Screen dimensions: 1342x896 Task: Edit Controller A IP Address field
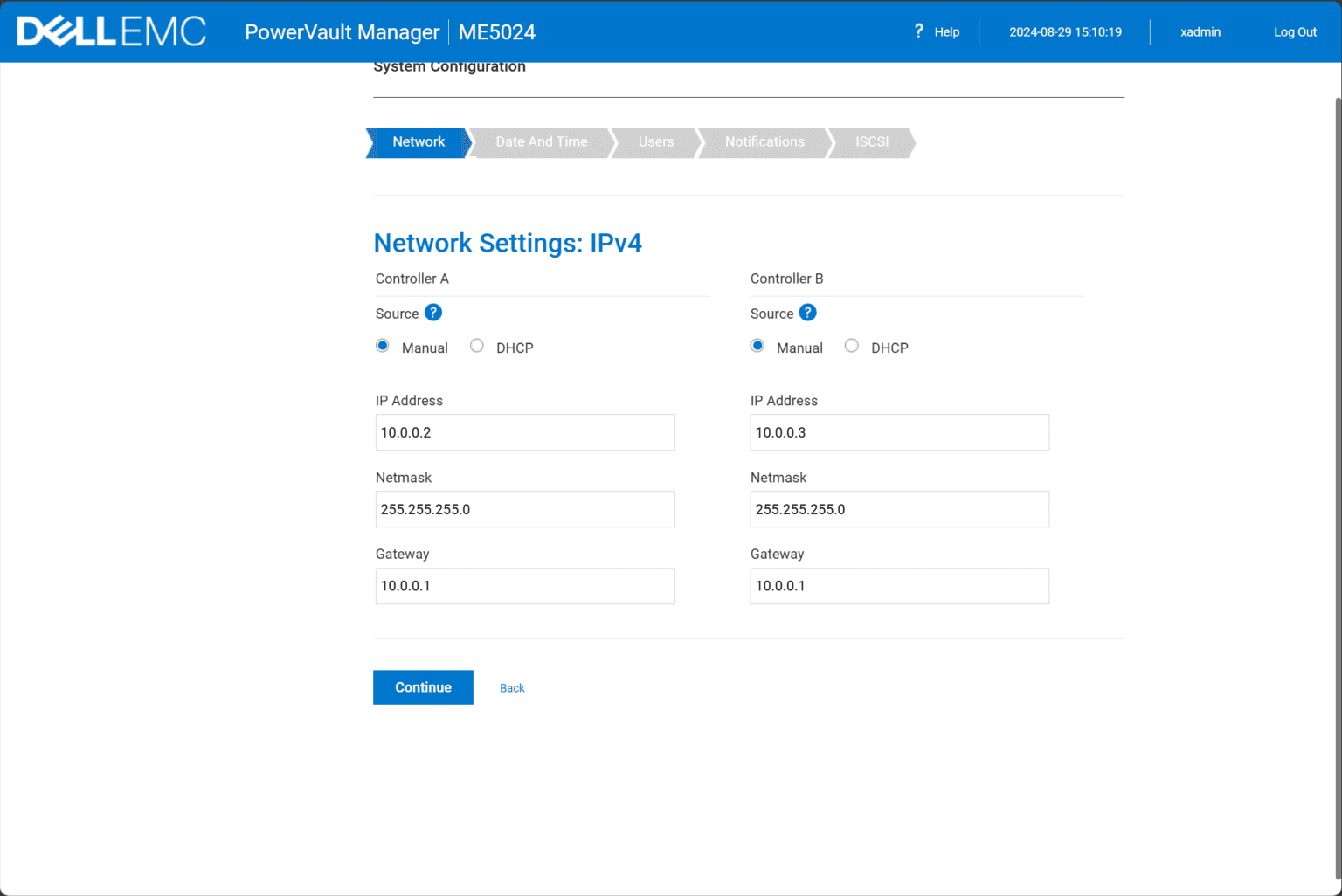tap(524, 432)
